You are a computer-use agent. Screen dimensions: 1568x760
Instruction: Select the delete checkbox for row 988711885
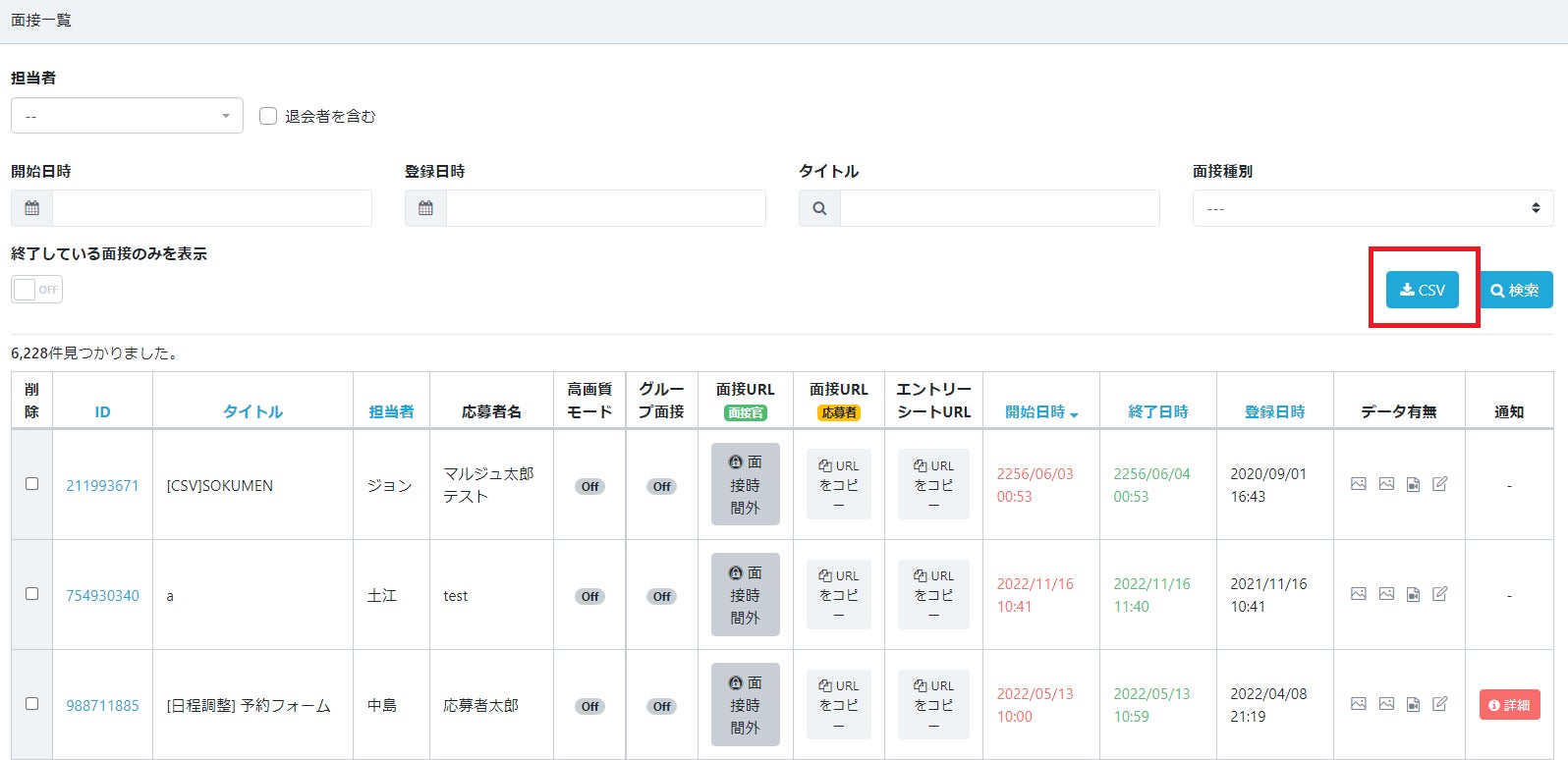(x=31, y=704)
